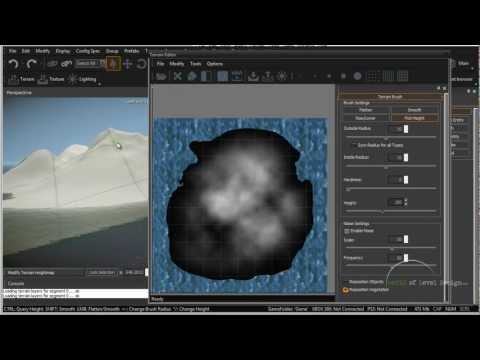The height and width of the screenshot is (360, 480).
Task: Select the Pick Height brush button
Action: (414, 118)
